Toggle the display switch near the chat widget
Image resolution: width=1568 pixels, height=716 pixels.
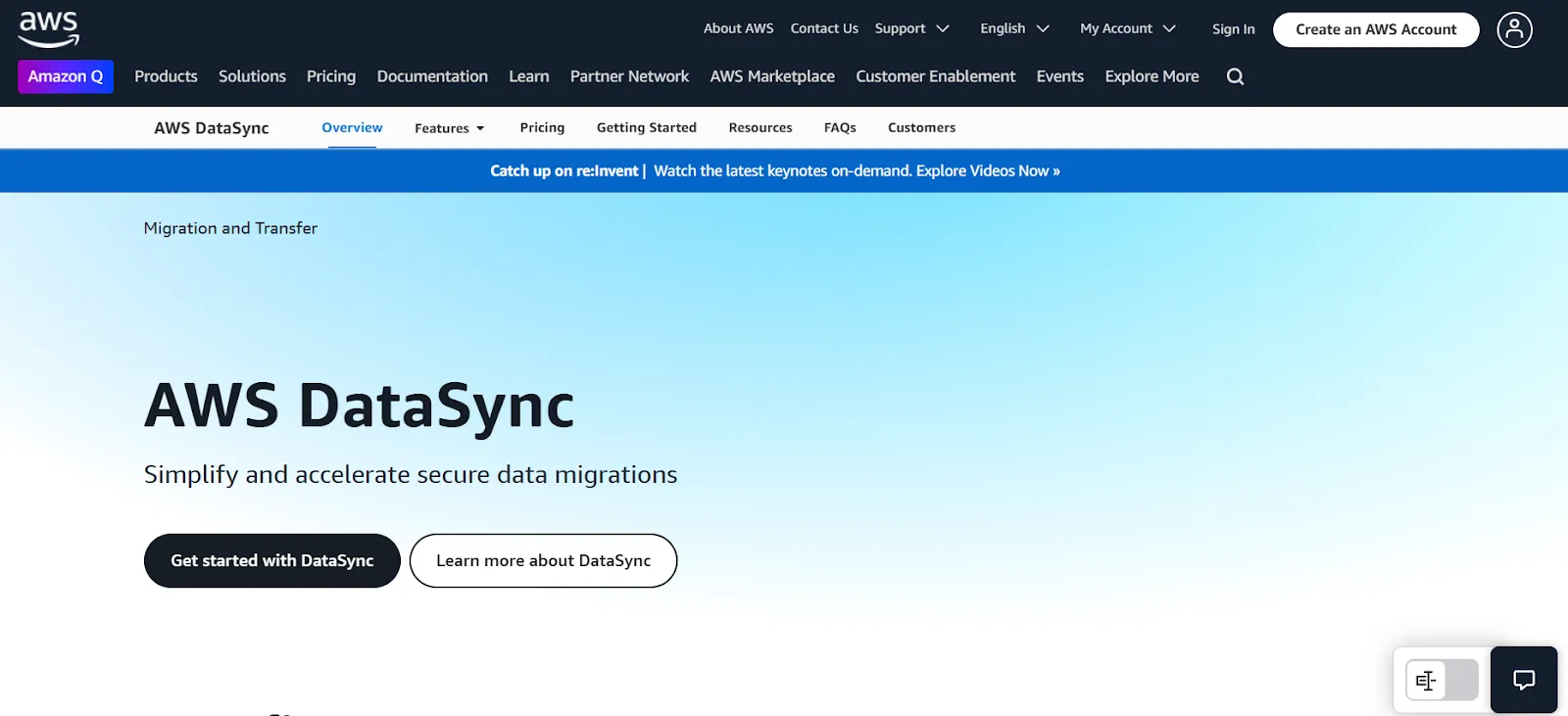(x=1443, y=680)
